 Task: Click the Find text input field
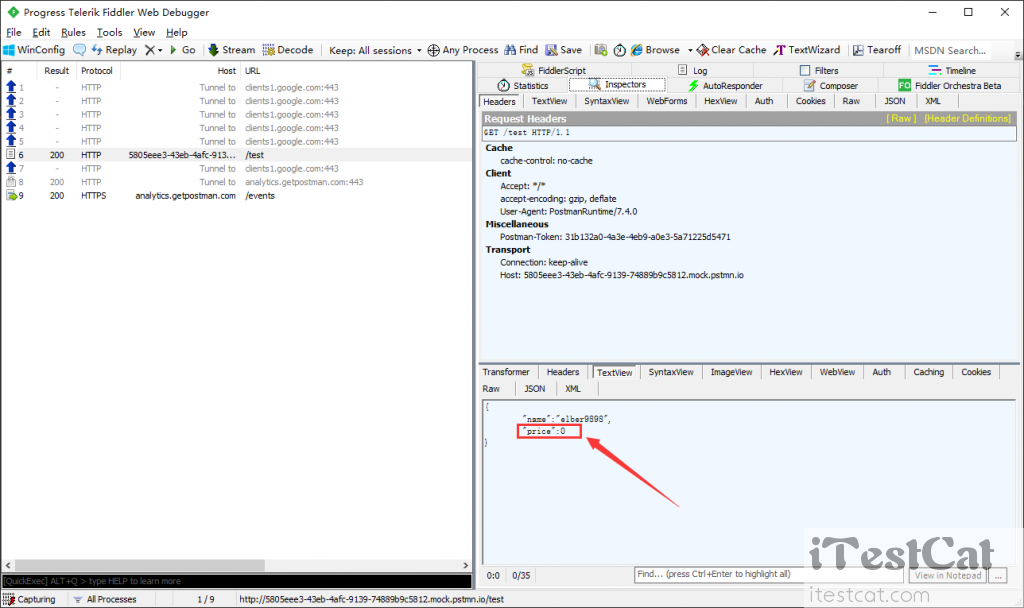coord(769,575)
